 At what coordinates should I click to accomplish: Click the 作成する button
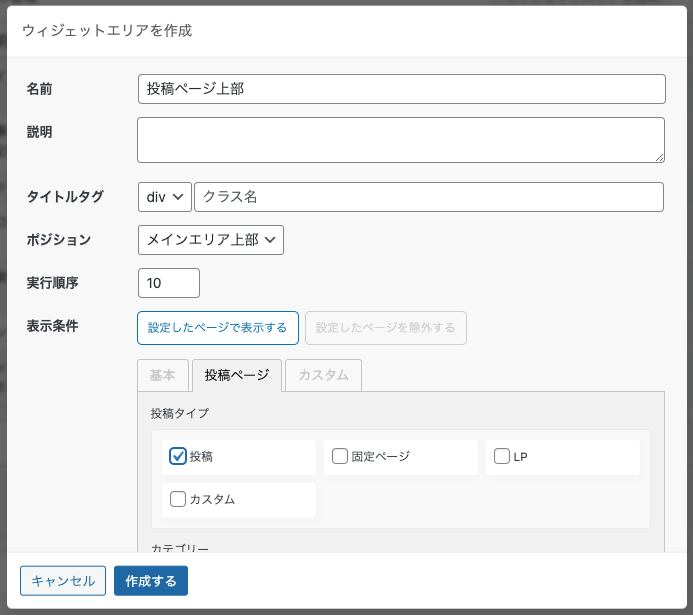pos(151,581)
